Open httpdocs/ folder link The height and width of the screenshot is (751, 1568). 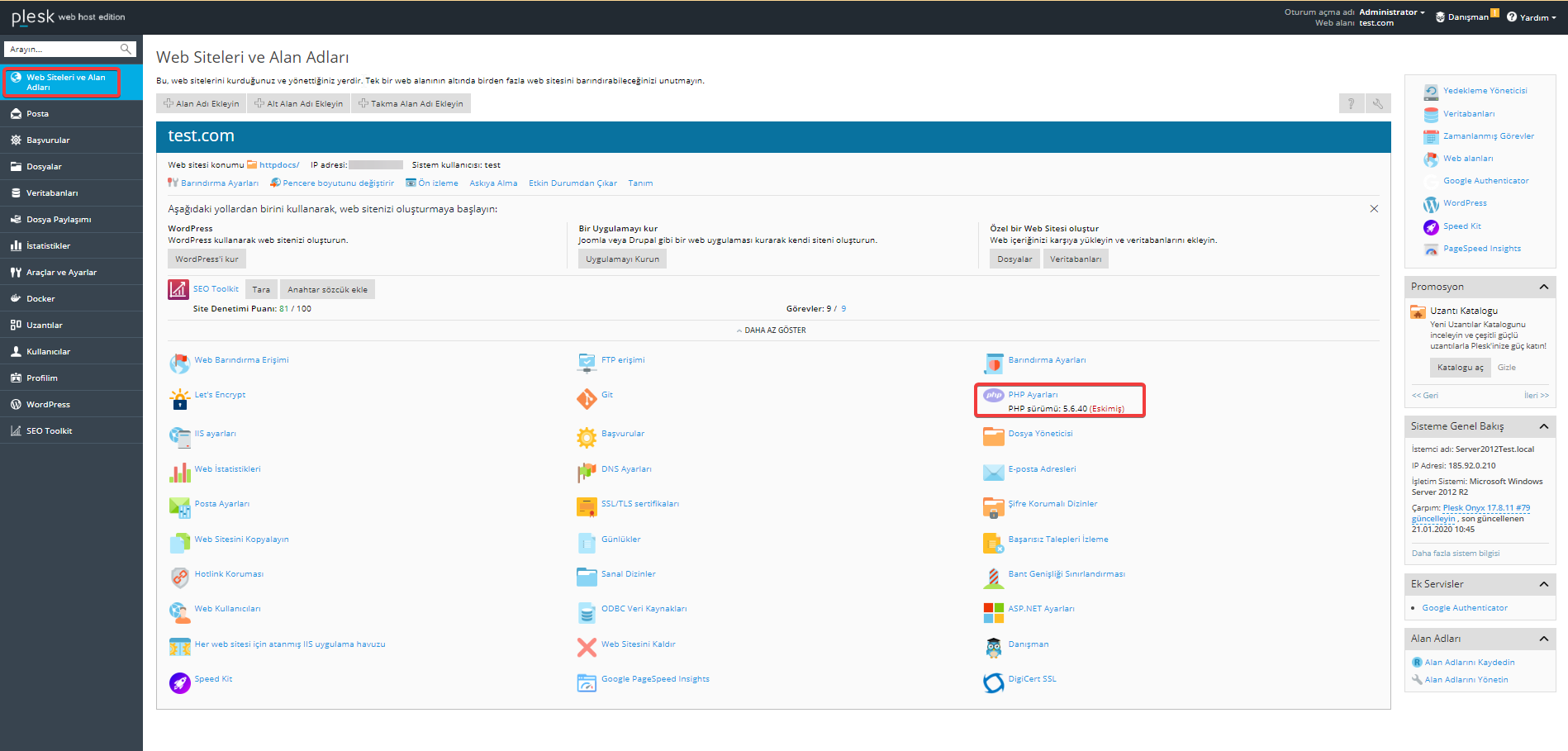(x=279, y=165)
